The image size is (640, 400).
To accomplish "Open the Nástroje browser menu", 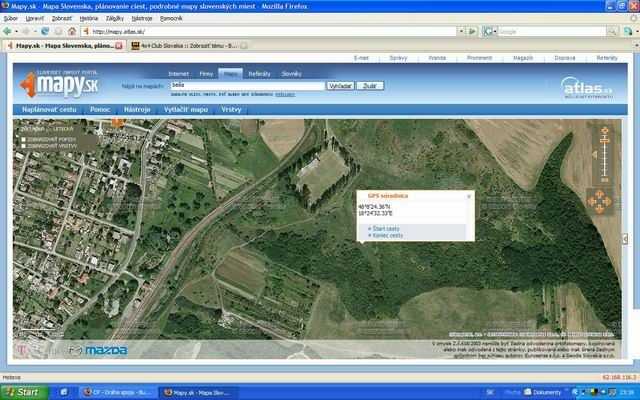I will click(142, 18).
